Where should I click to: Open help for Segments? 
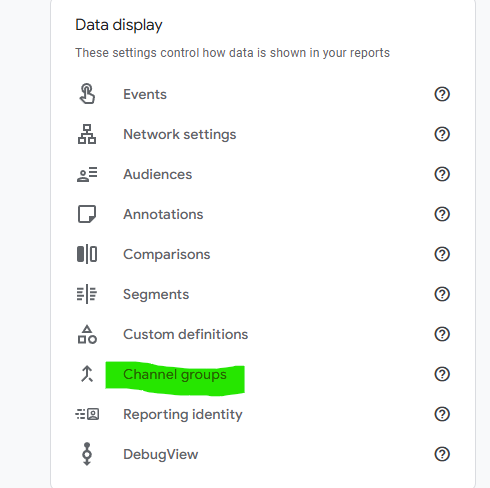(442, 294)
